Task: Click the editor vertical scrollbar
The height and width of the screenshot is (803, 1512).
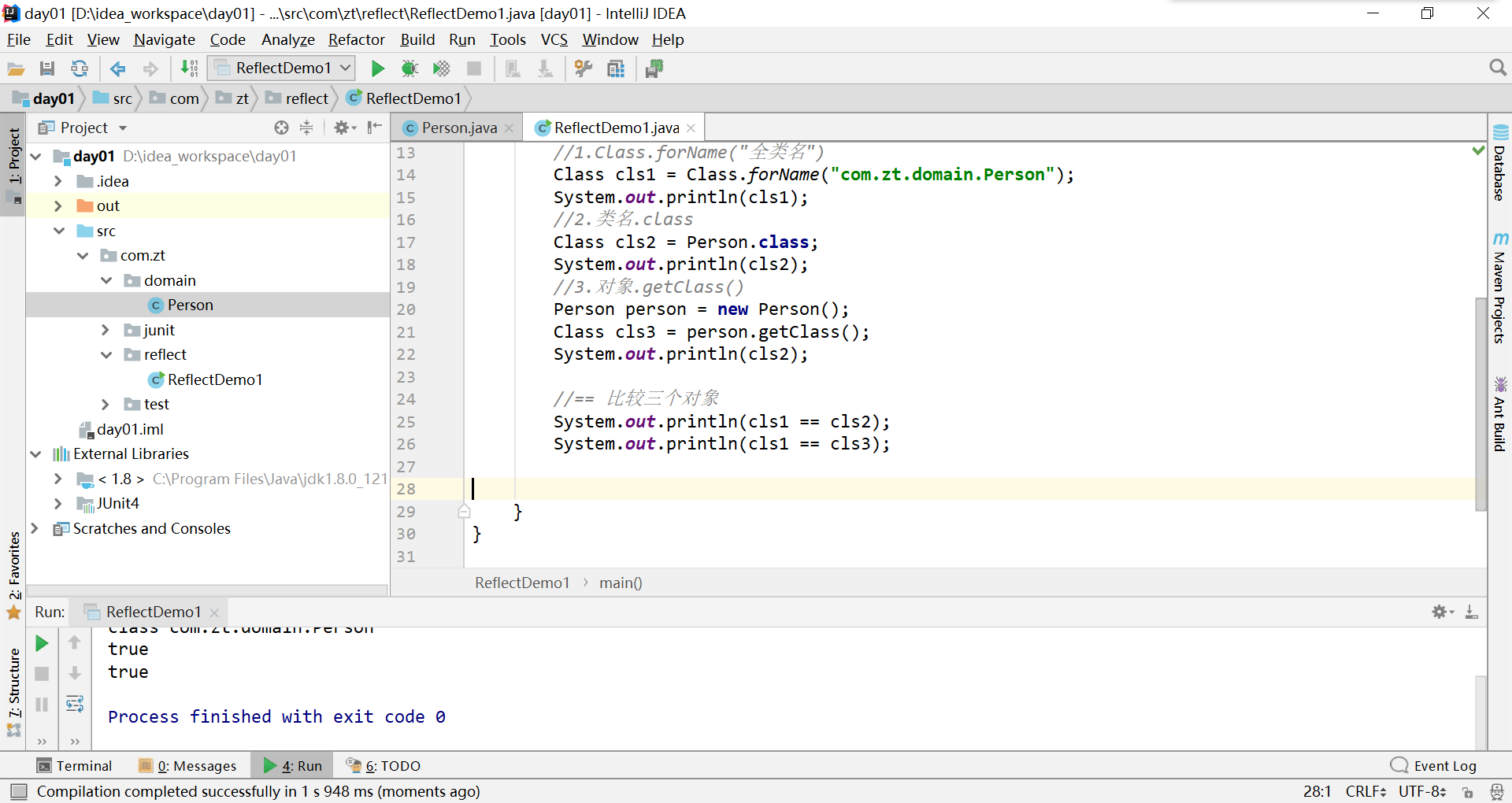Action: point(1480,404)
